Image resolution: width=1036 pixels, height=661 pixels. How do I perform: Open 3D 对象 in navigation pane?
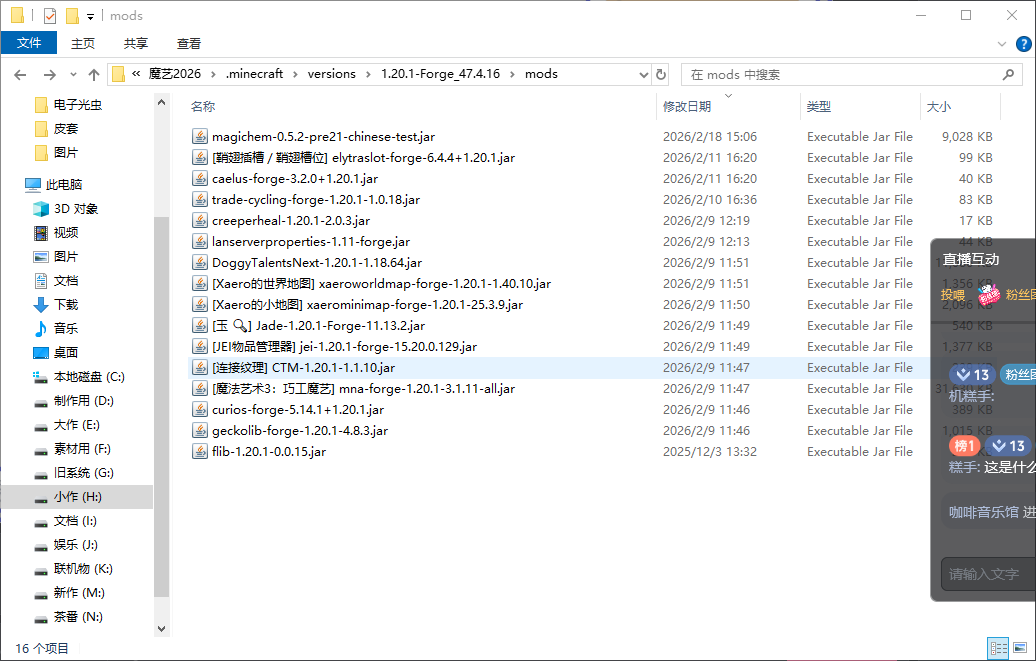point(75,209)
